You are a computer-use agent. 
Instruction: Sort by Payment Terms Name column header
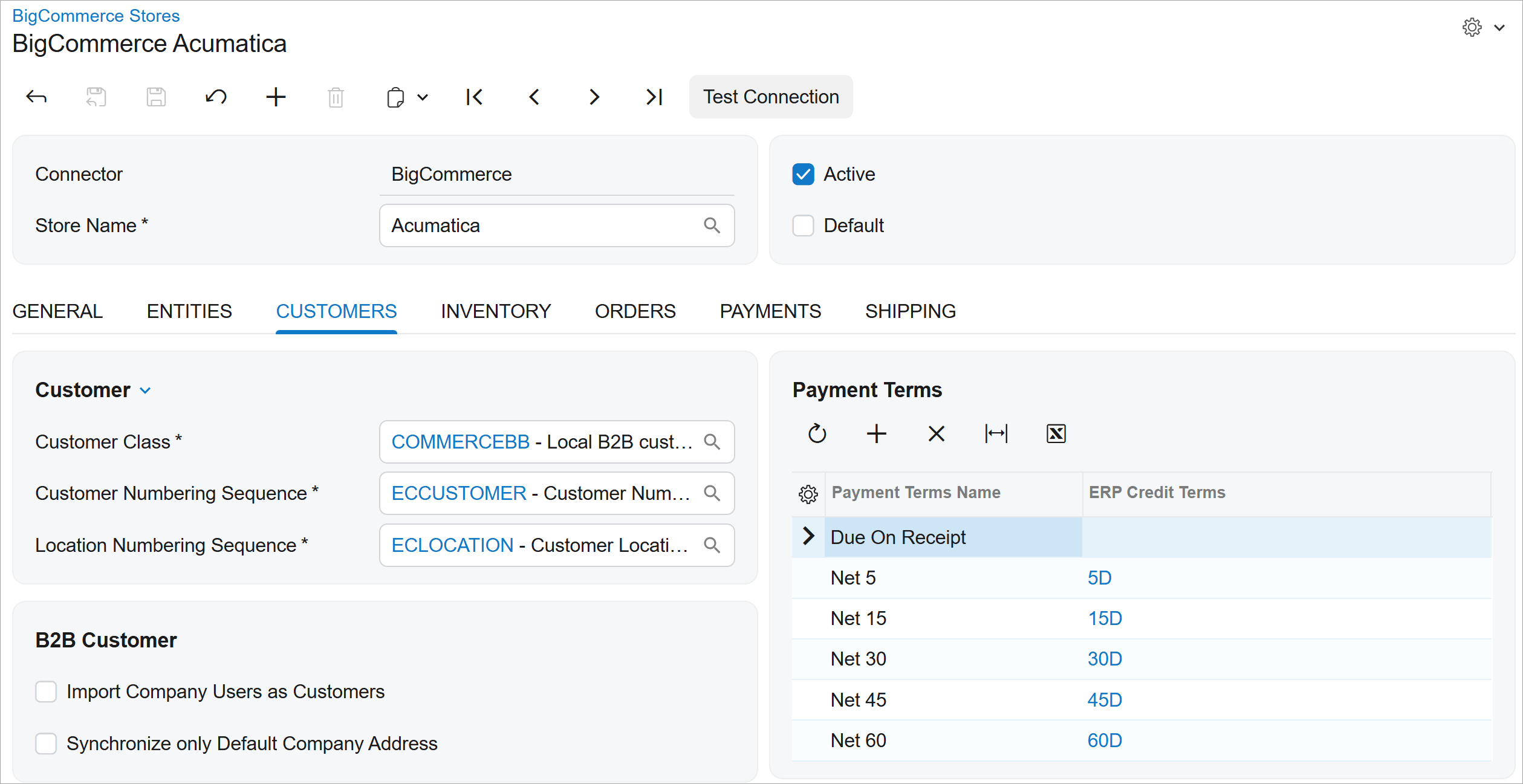point(953,493)
